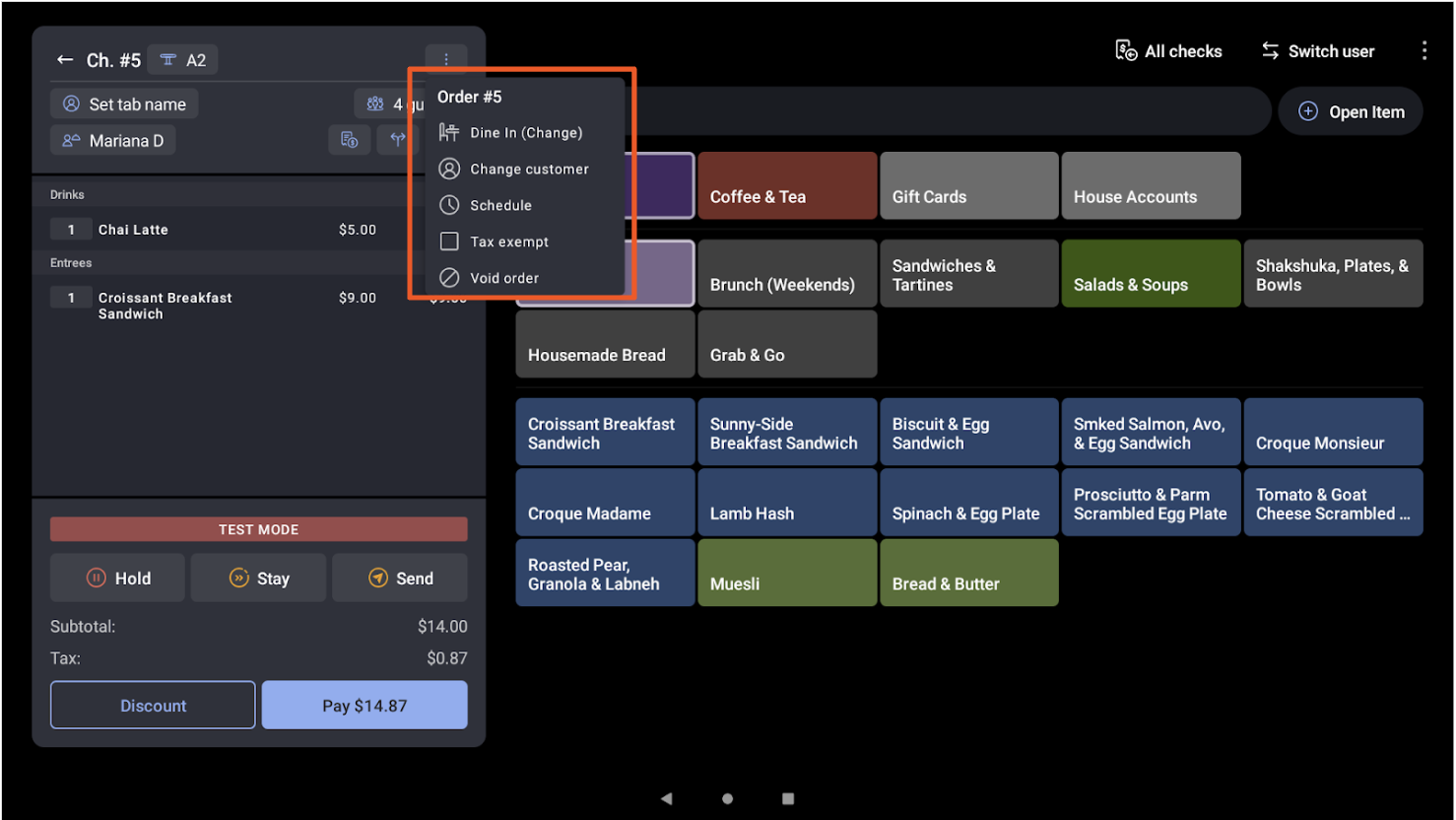Click Set tab name

point(123,103)
